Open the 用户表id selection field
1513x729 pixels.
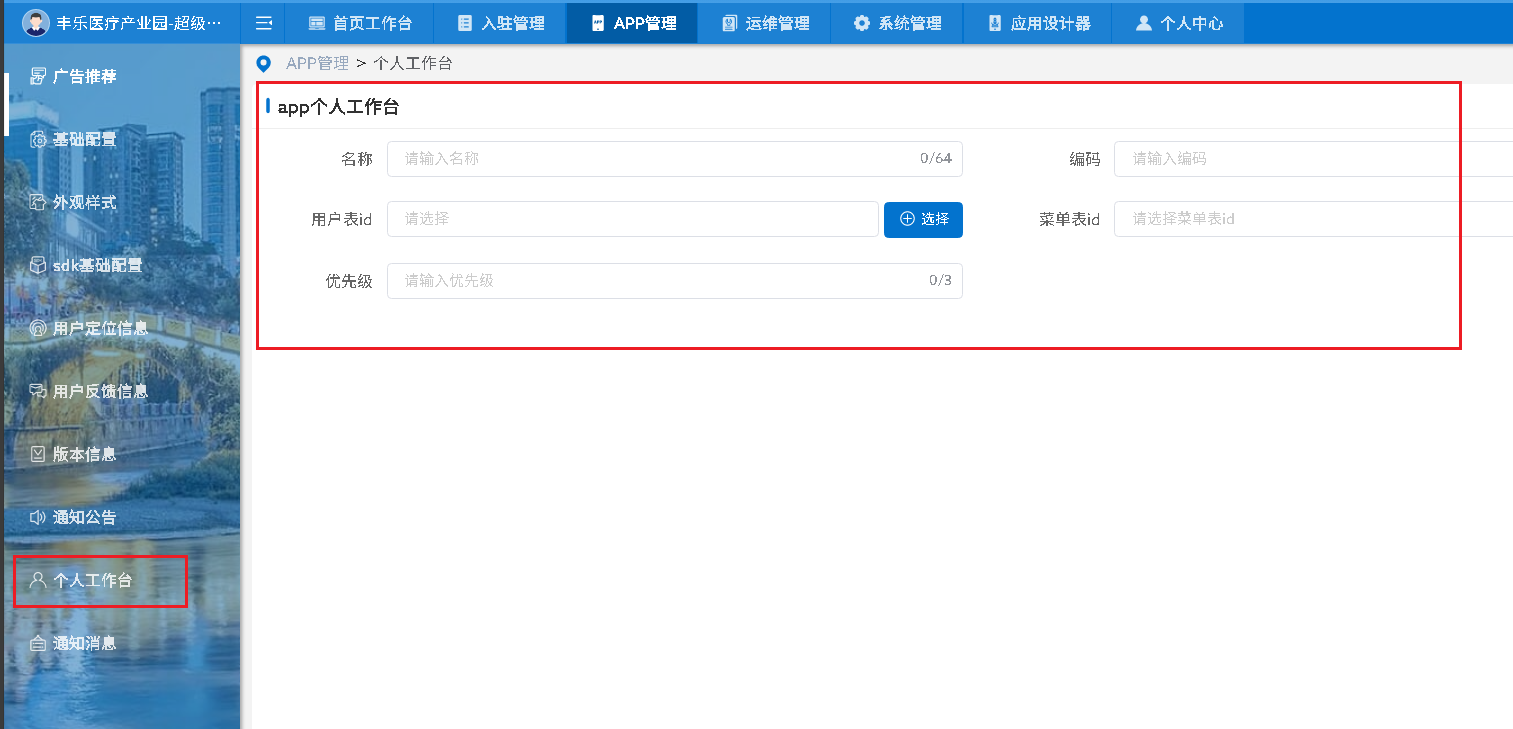[632, 219]
